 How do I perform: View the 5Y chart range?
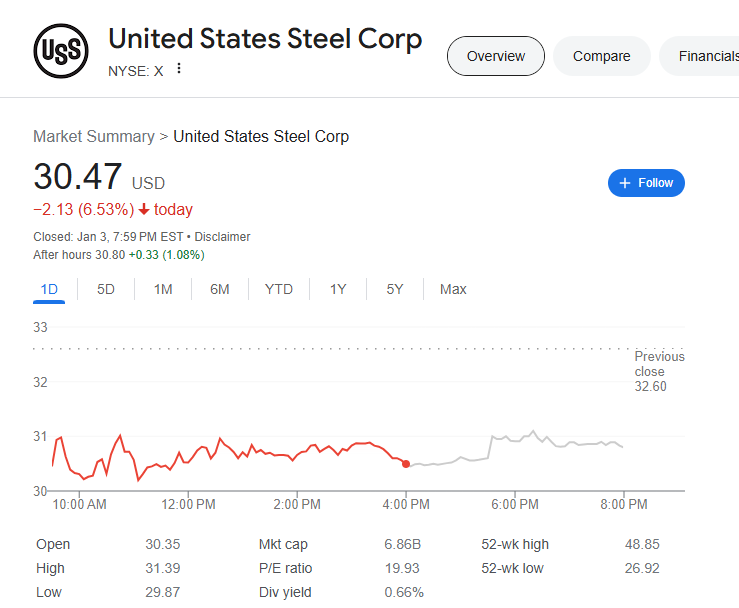(x=395, y=289)
